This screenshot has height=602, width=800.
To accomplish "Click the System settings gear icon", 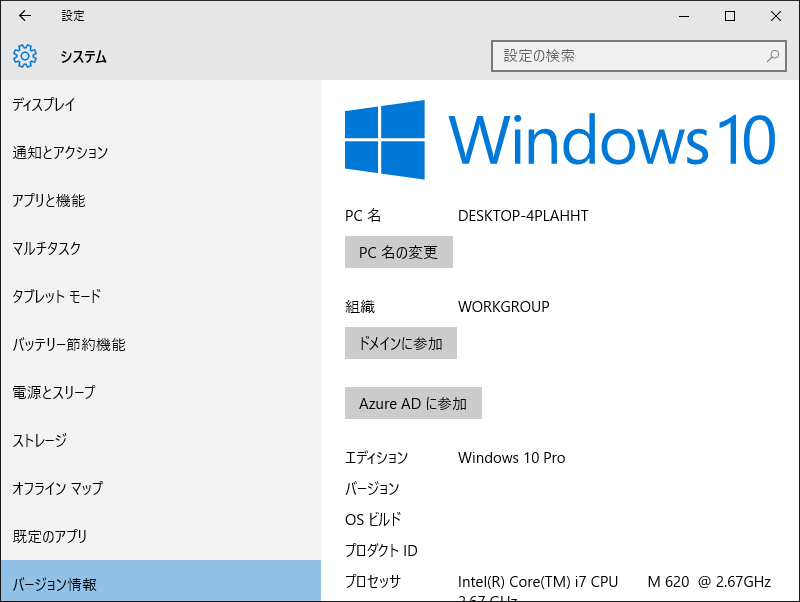I will [x=25, y=56].
